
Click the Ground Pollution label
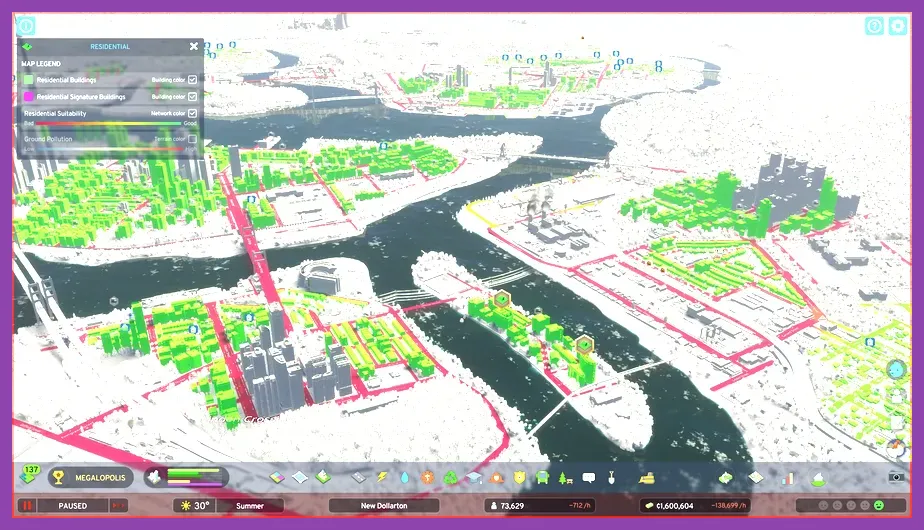pos(48,139)
